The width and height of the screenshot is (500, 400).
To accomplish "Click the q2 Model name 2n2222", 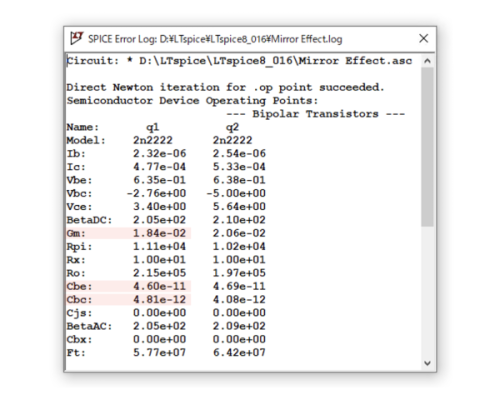I will coord(233,140).
